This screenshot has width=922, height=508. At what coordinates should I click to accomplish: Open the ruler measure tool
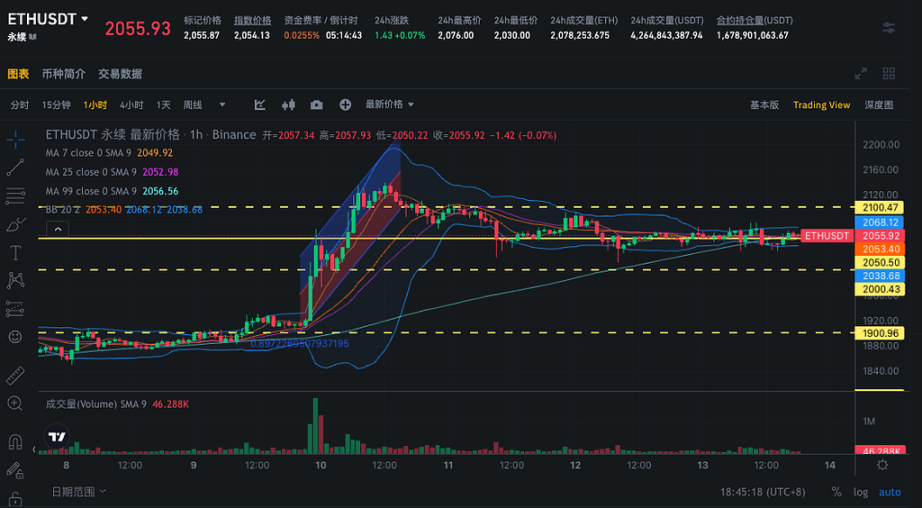15,375
